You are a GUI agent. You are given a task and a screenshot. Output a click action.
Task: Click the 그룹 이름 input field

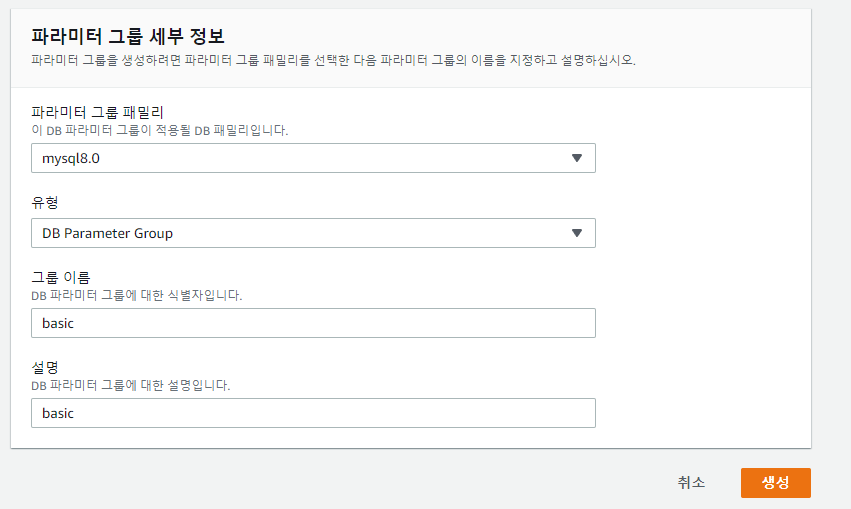pos(313,323)
